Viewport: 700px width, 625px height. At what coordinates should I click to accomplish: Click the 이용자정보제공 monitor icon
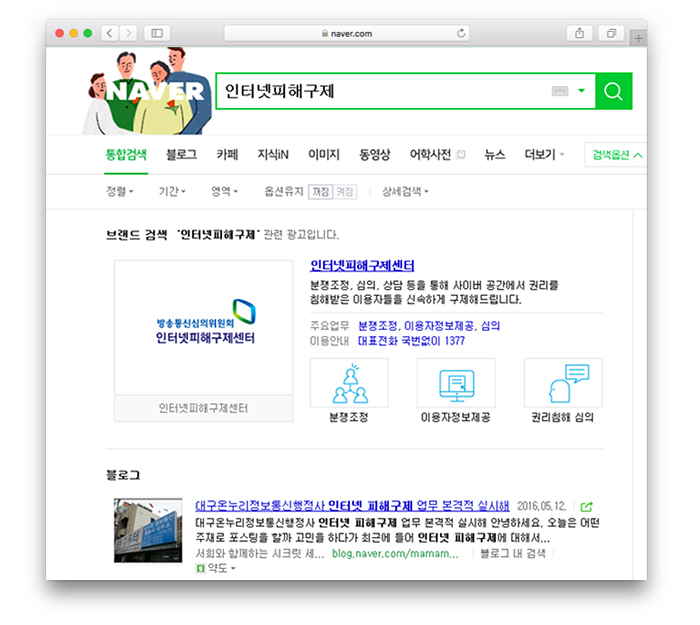[x=456, y=383]
